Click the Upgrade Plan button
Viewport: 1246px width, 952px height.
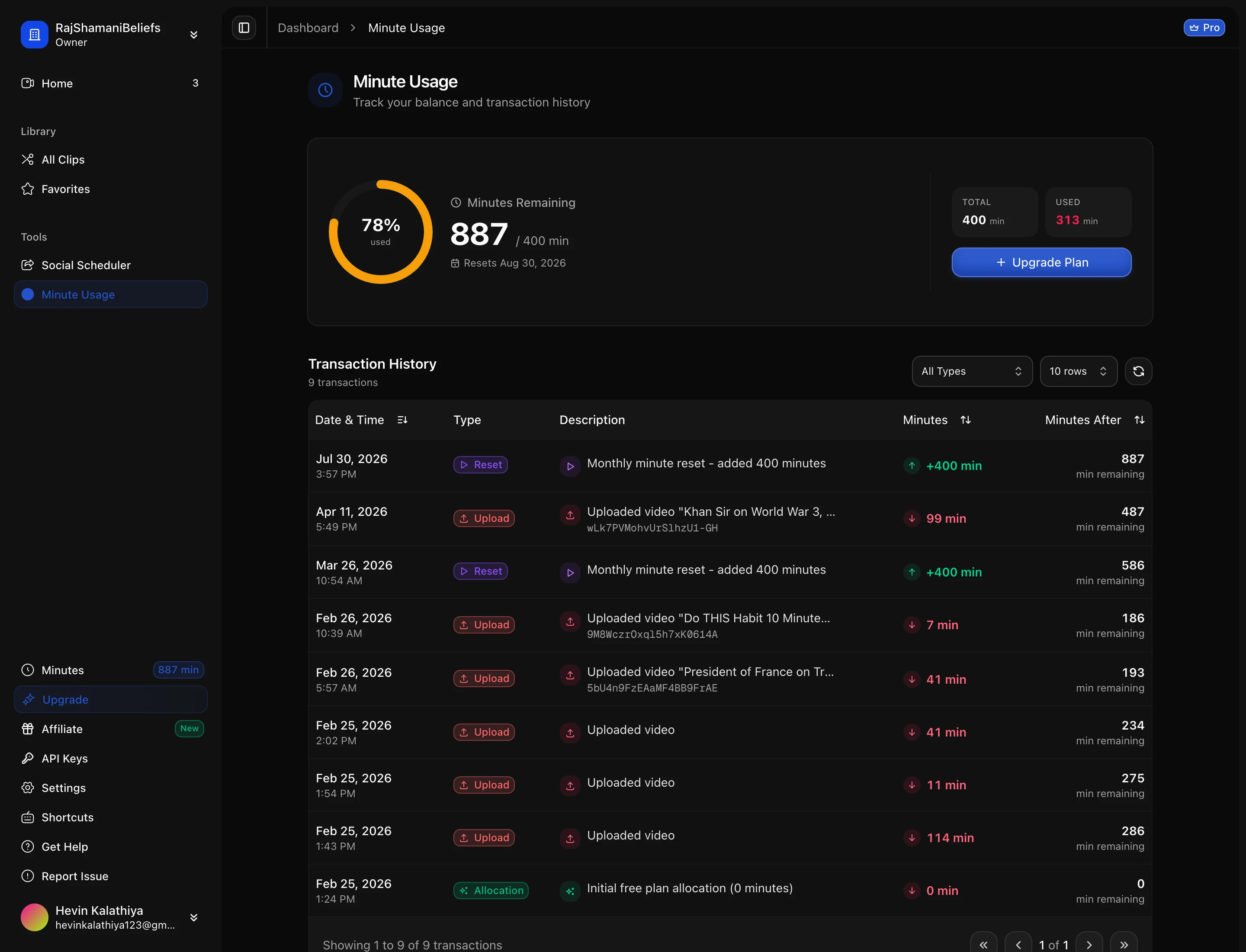(1041, 262)
